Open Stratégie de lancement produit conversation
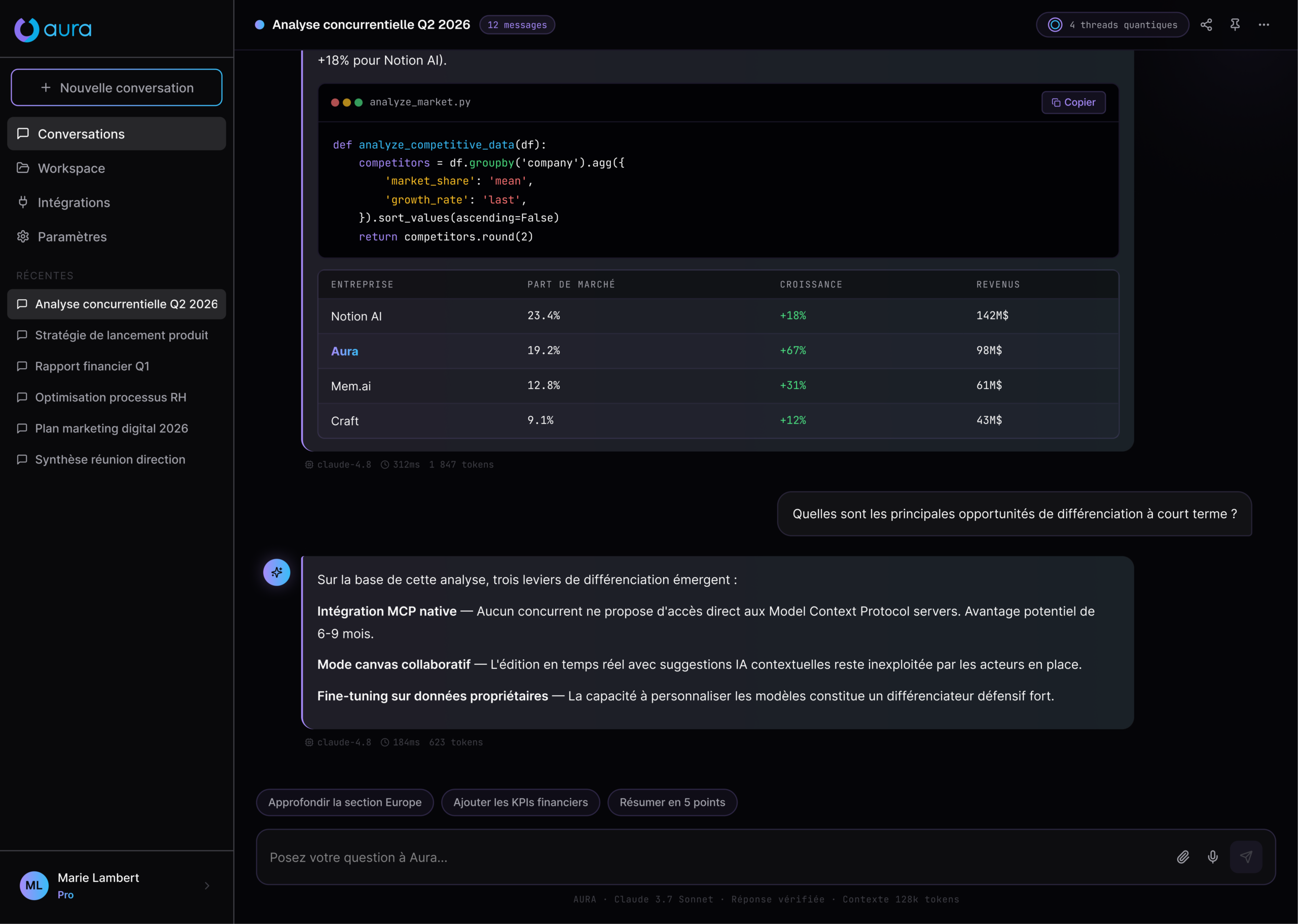Image resolution: width=1298 pixels, height=924 pixels. coord(117,335)
